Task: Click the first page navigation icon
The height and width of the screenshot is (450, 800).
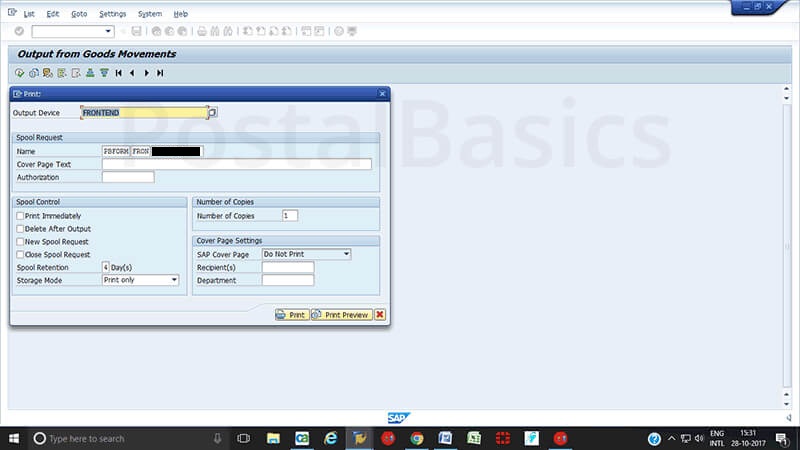Action: click(118, 73)
